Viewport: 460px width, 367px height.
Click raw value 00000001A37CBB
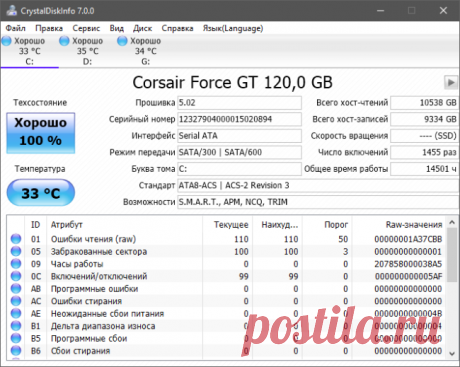click(408, 239)
